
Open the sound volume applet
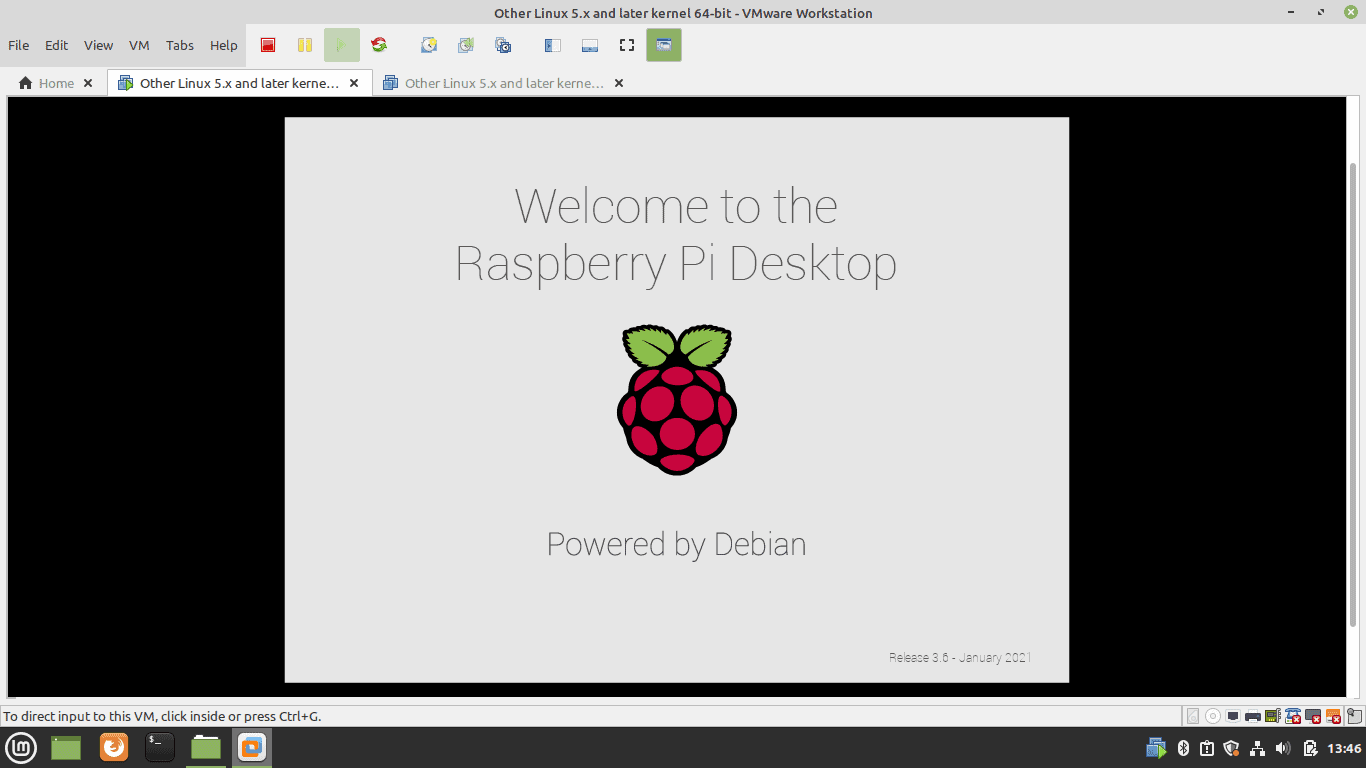(1283, 748)
